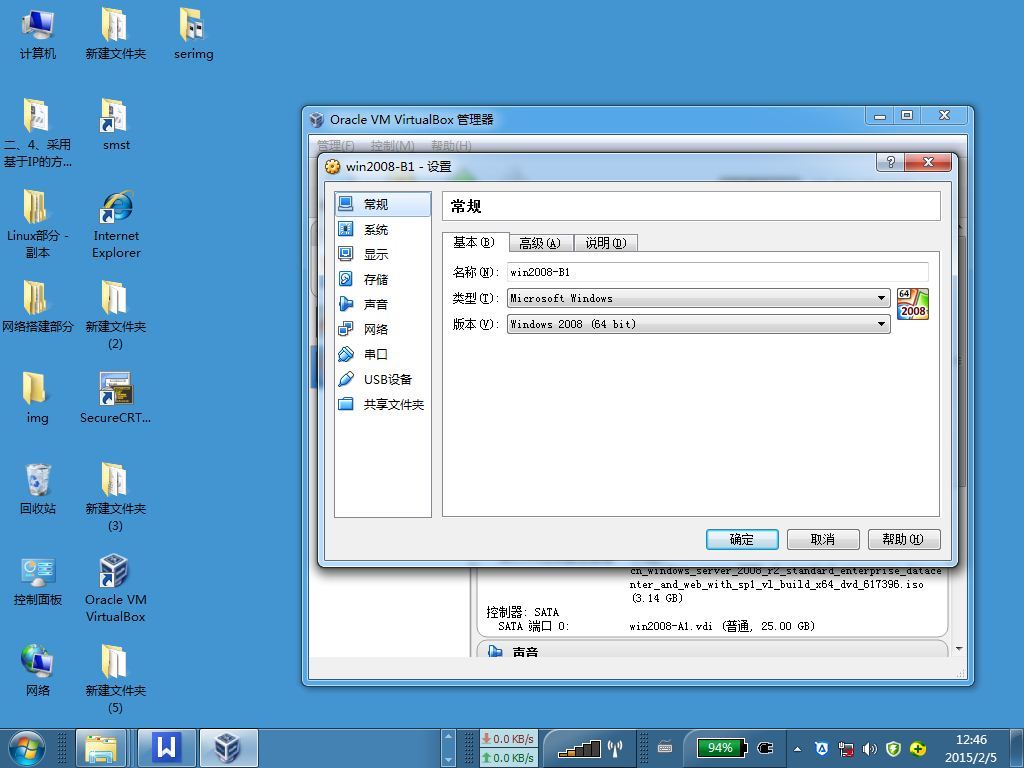The height and width of the screenshot is (768, 1024).
Task: Select the smst shortcut on the desktop
Action: coord(116,125)
